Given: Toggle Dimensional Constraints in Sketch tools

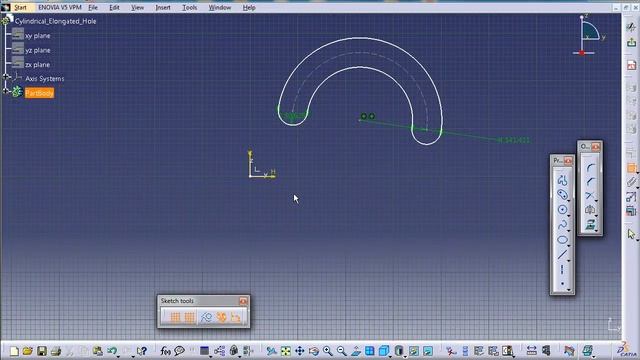Looking at the screenshot, I should pos(236,317).
